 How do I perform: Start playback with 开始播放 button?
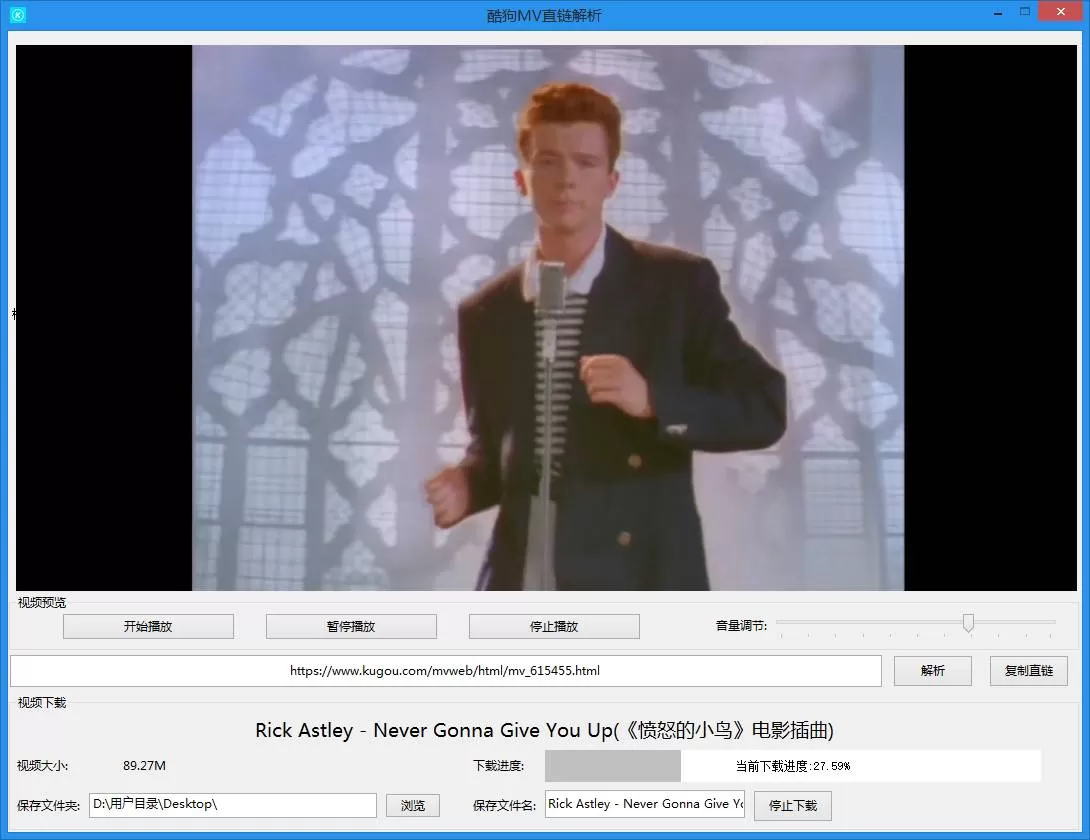148,627
